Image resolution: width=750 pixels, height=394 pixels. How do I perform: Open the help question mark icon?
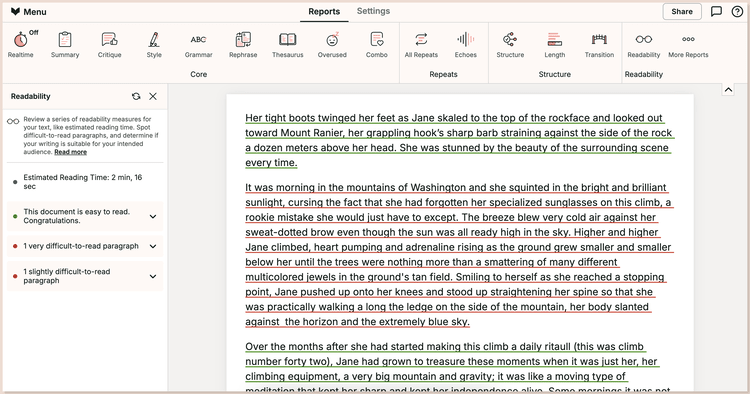pos(737,11)
